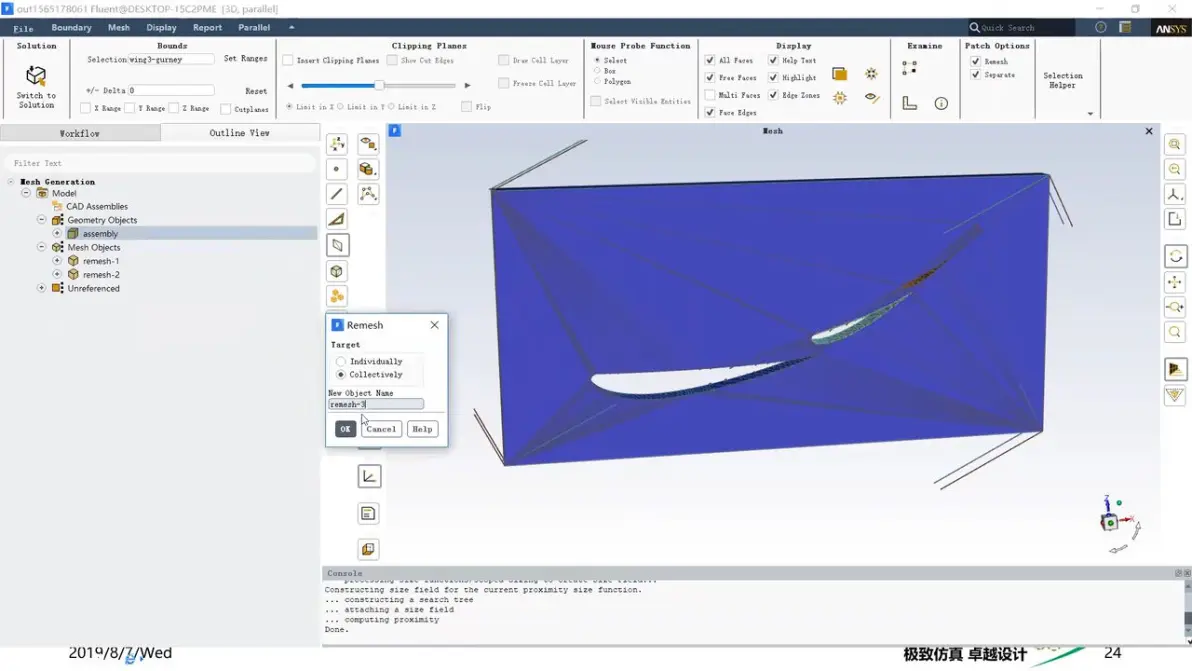Image resolution: width=1192 pixels, height=671 pixels.
Task: Toggle the Edge Zones checkbox
Action: [x=773, y=95]
